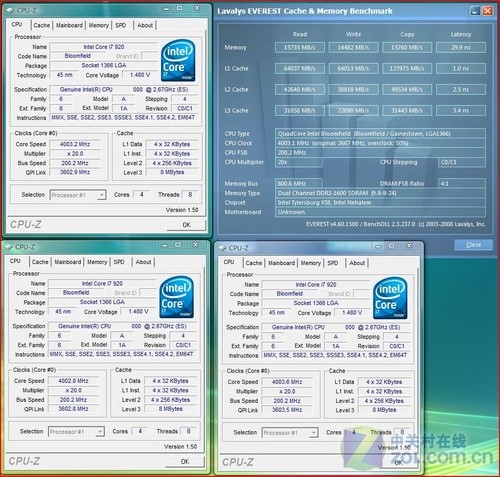500x477 pixels.
Task: Close the EVEREST benchmark window with the red X
Action: 488,11
